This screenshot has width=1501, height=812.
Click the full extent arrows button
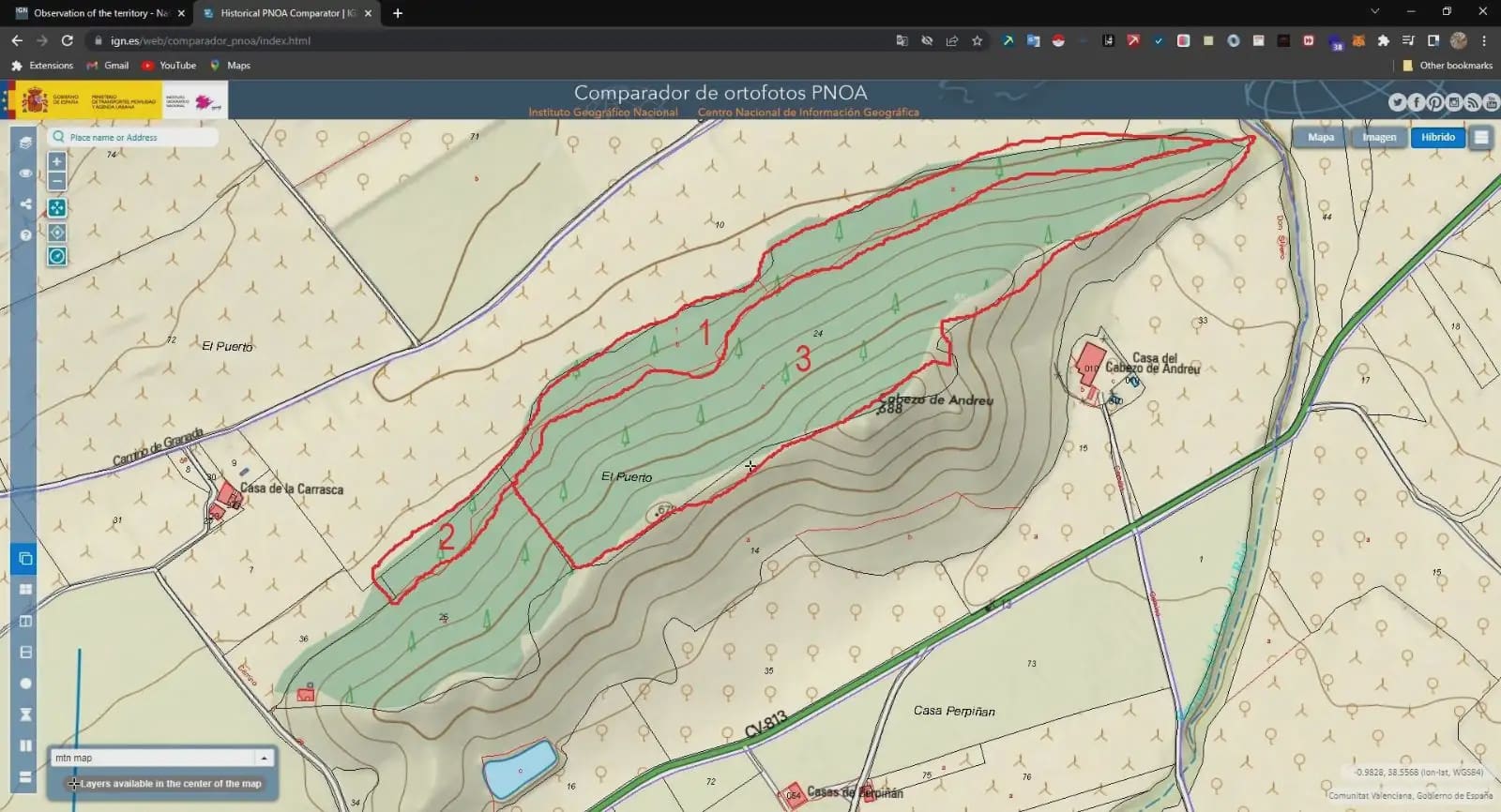[x=57, y=208]
